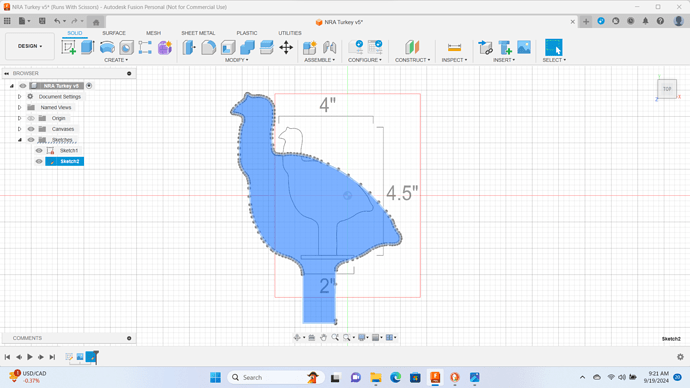The height and width of the screenshot is (388, 690).
Task: Open the CREATE dropdown menu
Action: pos(116,60)
